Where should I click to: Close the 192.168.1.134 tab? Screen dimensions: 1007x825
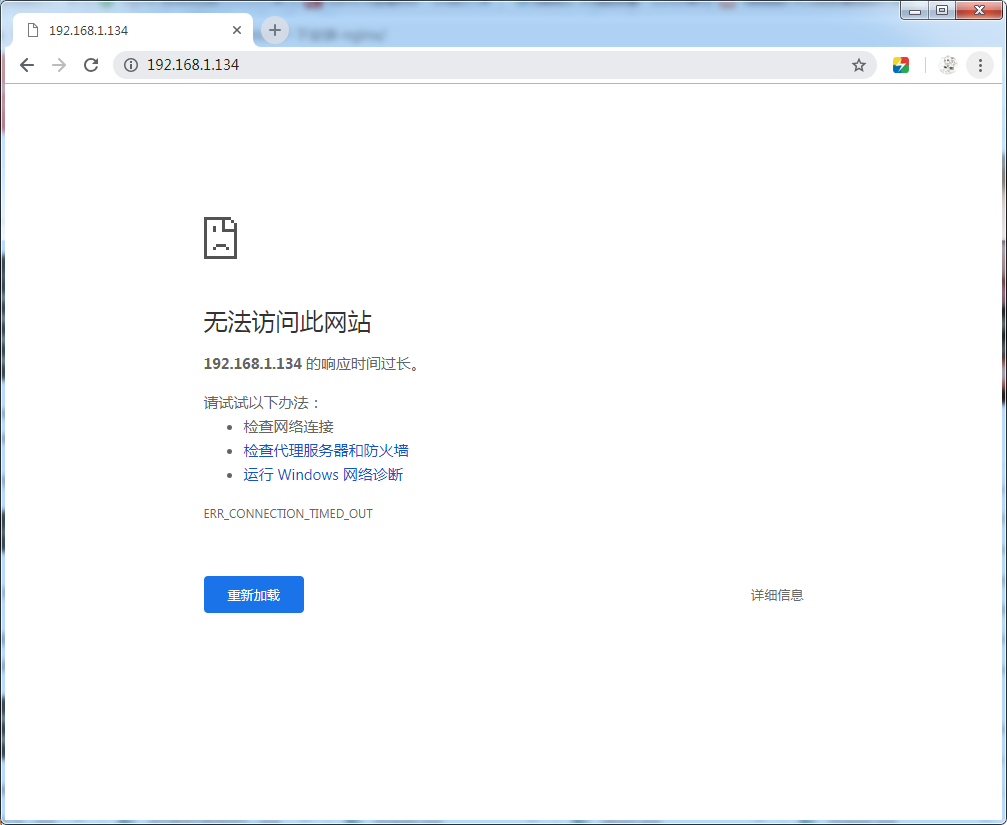pos(237,30)
